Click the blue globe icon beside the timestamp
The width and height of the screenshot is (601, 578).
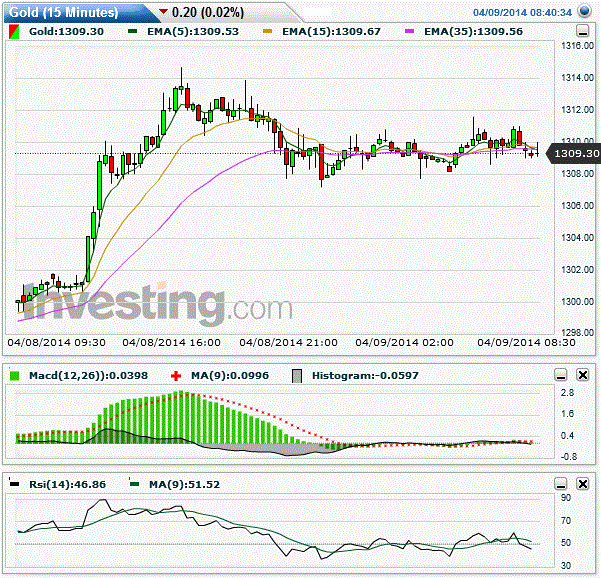pos(584,11)
